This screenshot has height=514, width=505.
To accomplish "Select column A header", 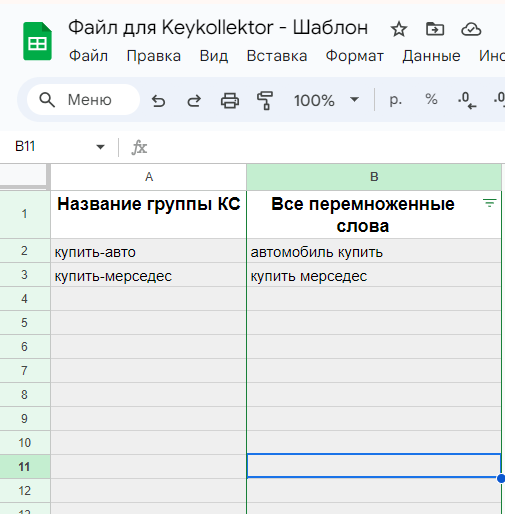I will click(149, 177).
